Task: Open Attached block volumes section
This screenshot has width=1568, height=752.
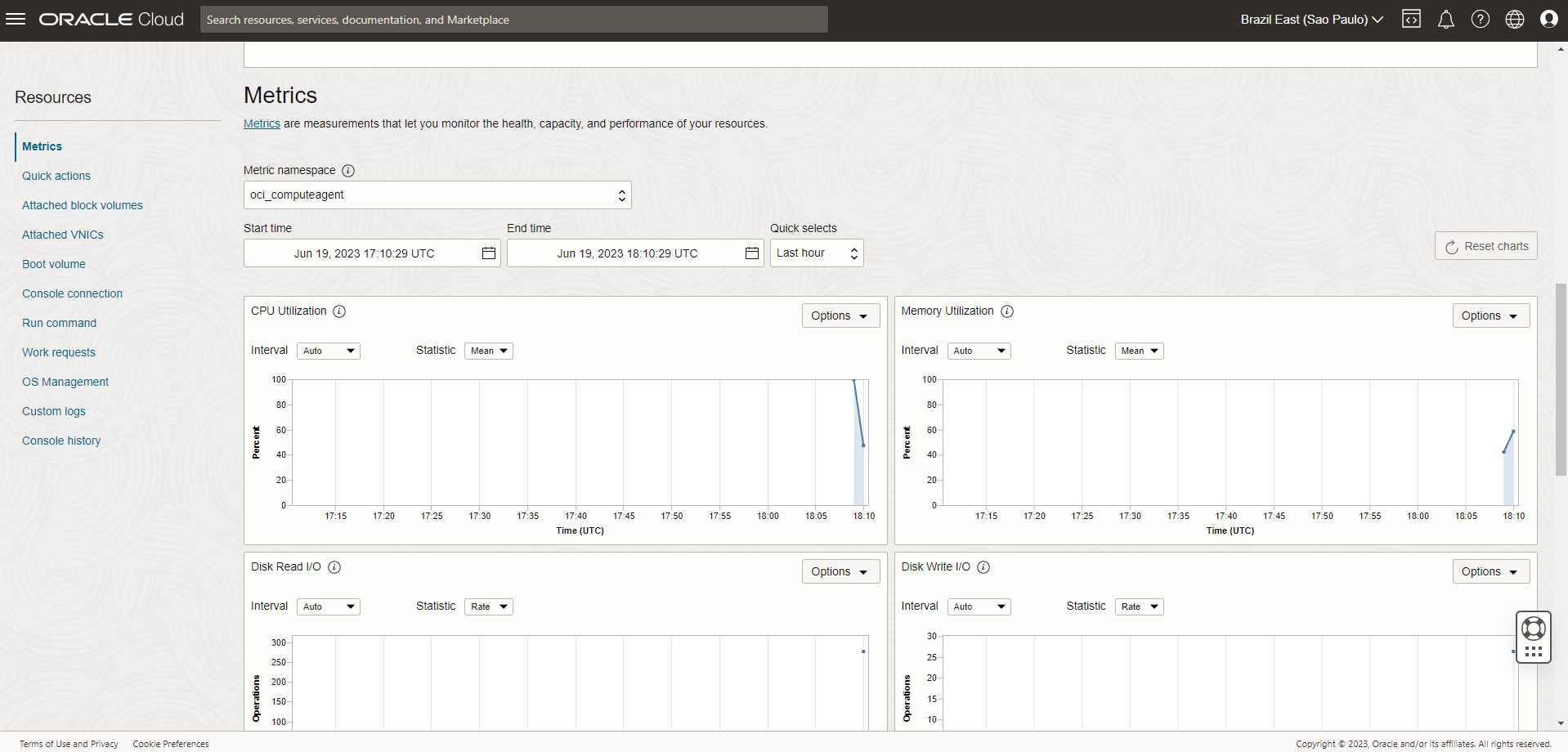Action: [83, 205]
